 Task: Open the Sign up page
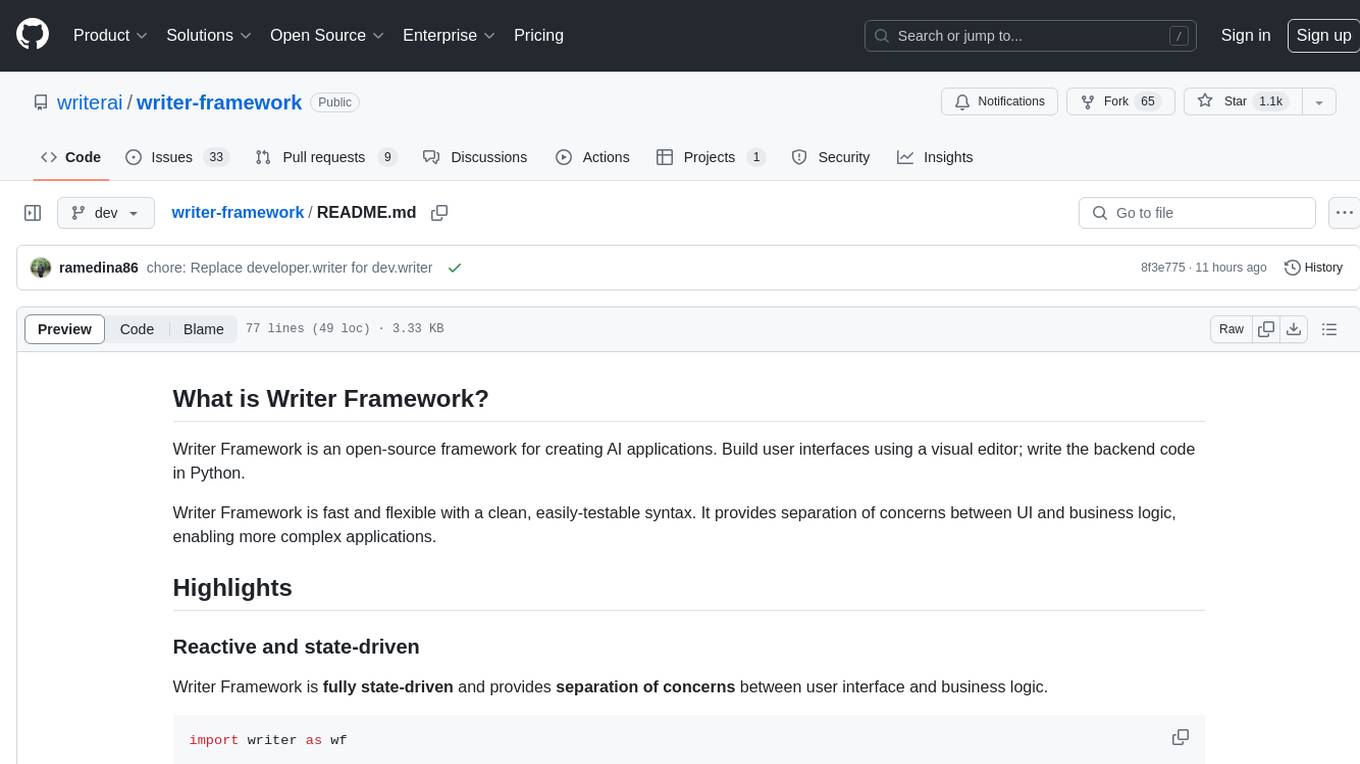(x=1323, y=35)
